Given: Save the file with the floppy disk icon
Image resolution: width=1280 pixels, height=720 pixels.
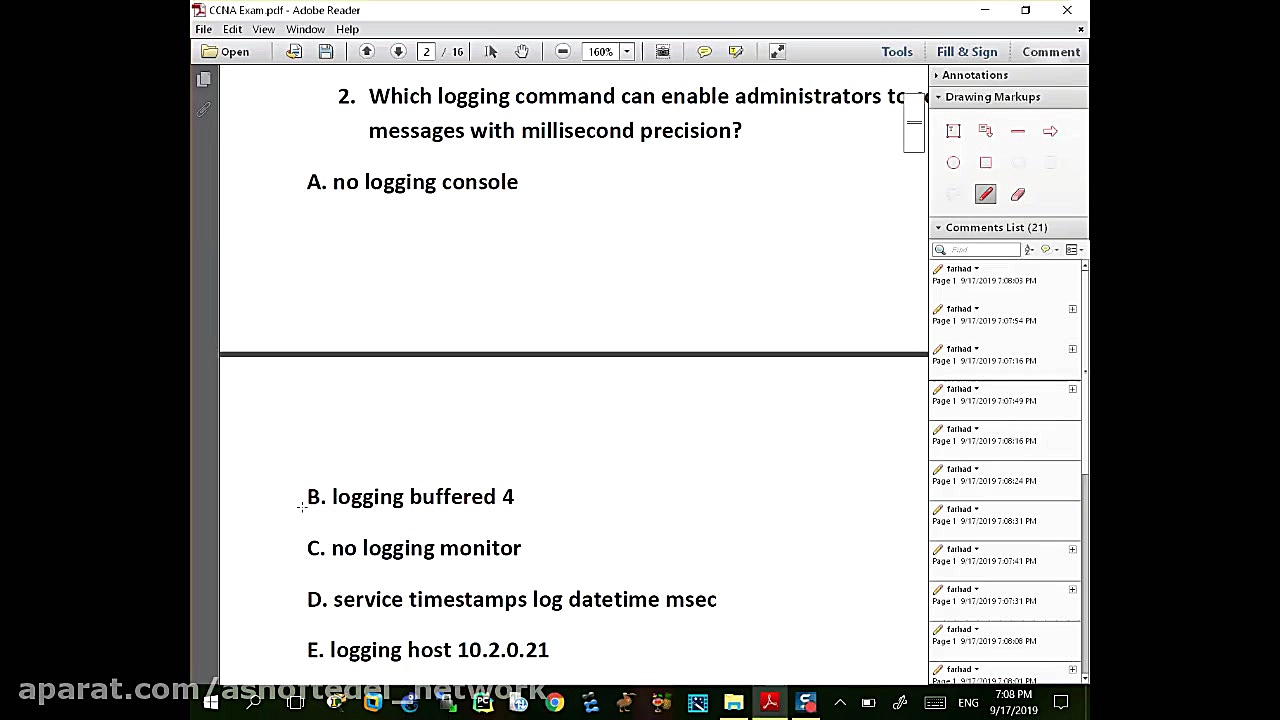Looking at the screenshot, I should (x=325, y=52).
